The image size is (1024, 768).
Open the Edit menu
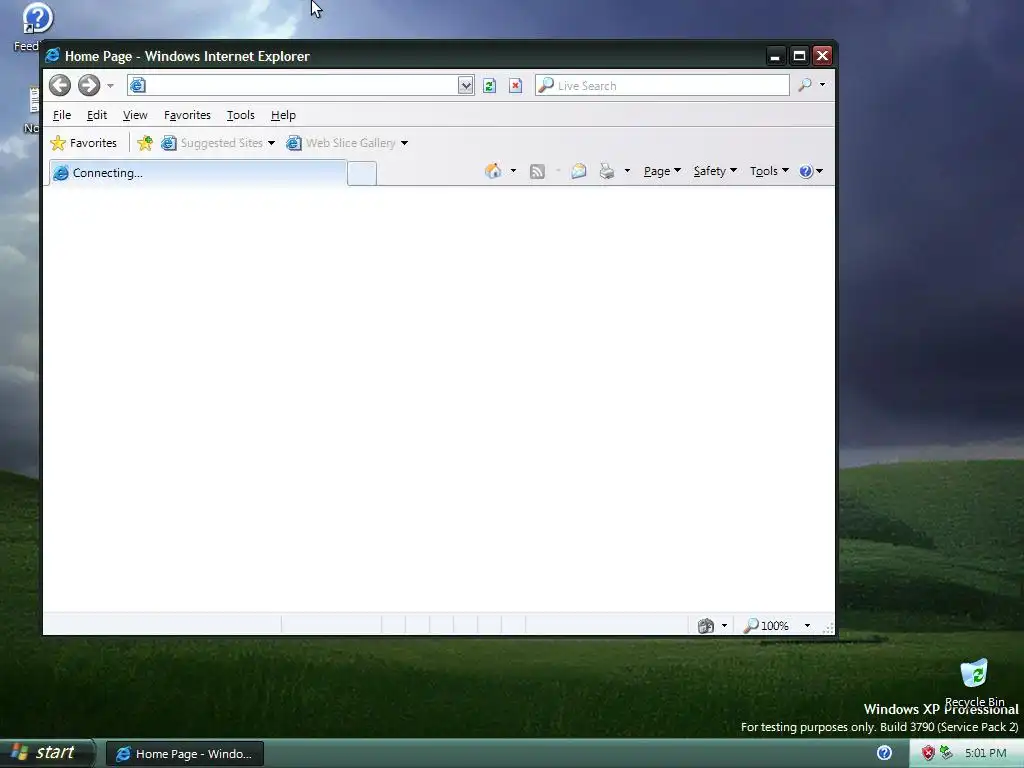tap(97, 115)
